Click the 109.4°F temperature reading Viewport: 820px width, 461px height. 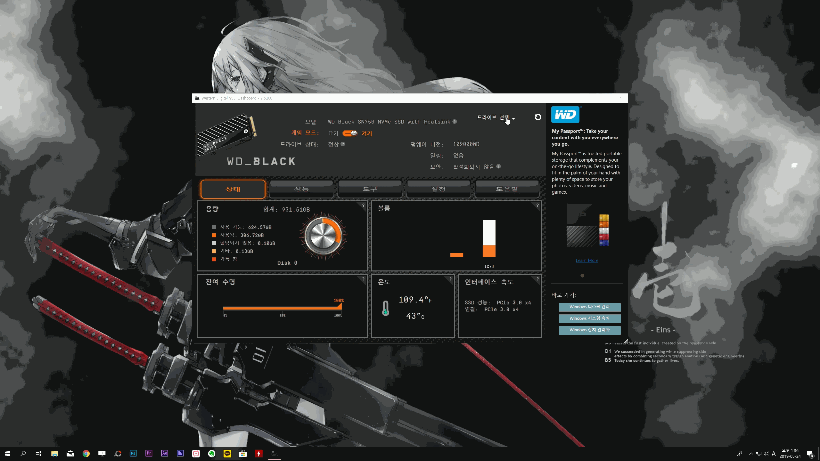pos(414,300)
